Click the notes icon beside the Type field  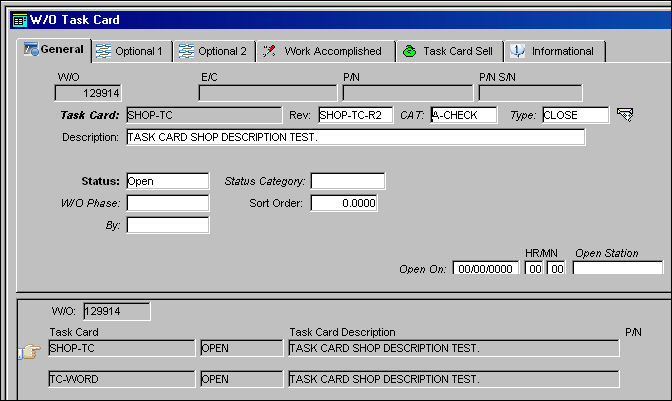point(625,114)
